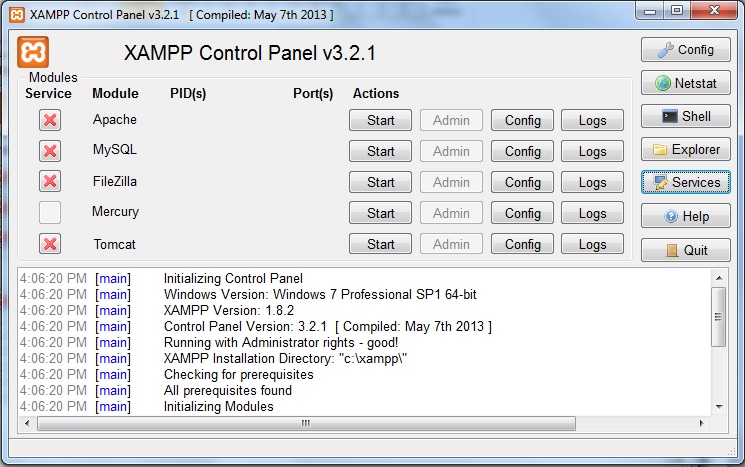Viewport: 745px width, 467px height.
Task: Open the FileZilla Config menu
Action: click(x=522, y=182)
